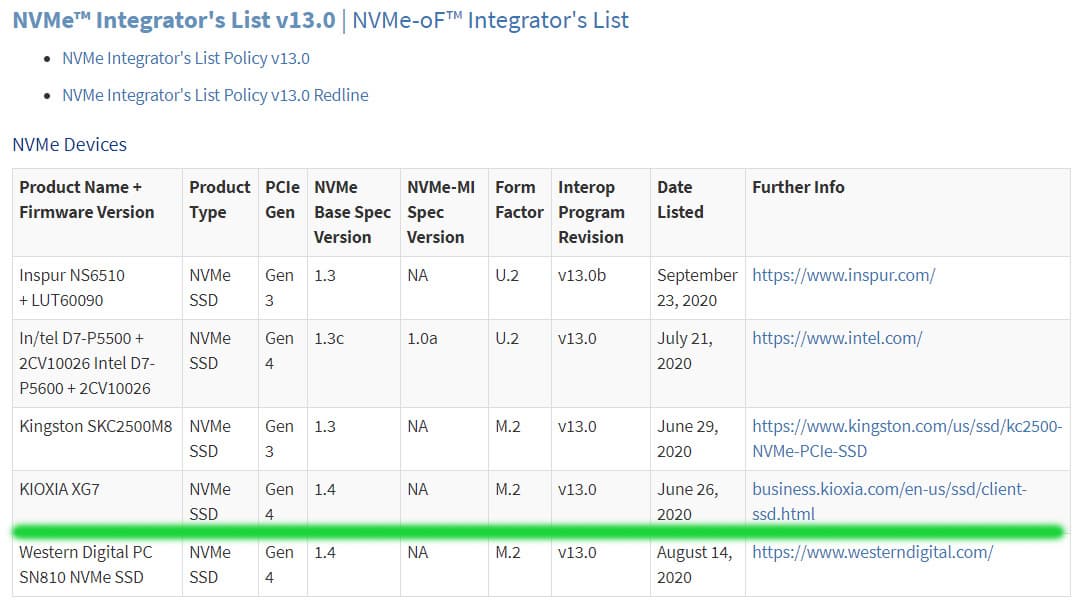
Task: Open the Kingston KC2500 SSD link
Action: [906, 439]
